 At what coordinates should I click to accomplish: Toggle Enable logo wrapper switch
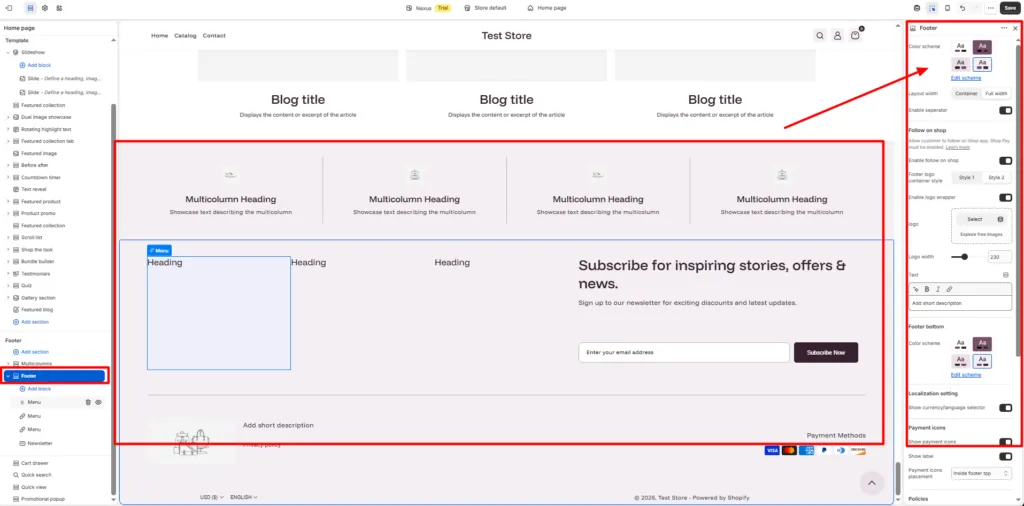pos(1006,197)
